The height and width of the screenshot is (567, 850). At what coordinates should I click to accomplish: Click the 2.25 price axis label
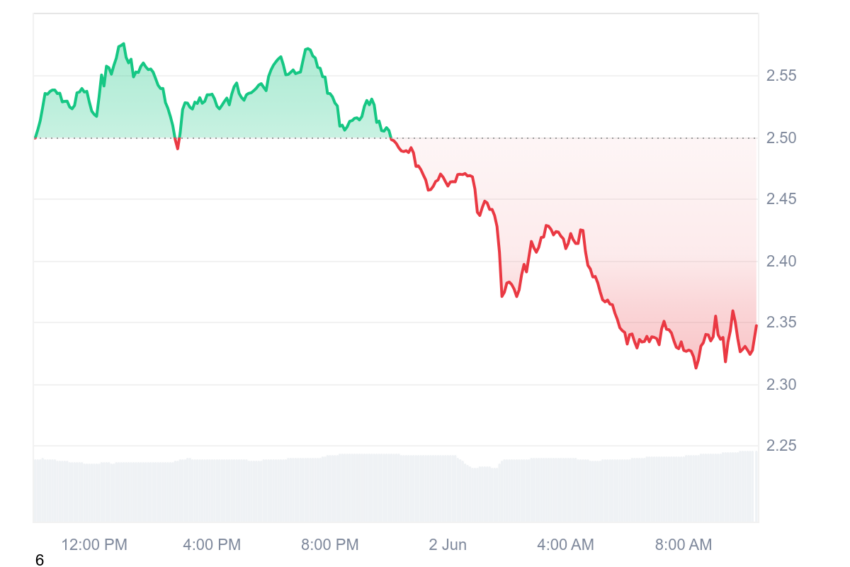tap(781, 446)
